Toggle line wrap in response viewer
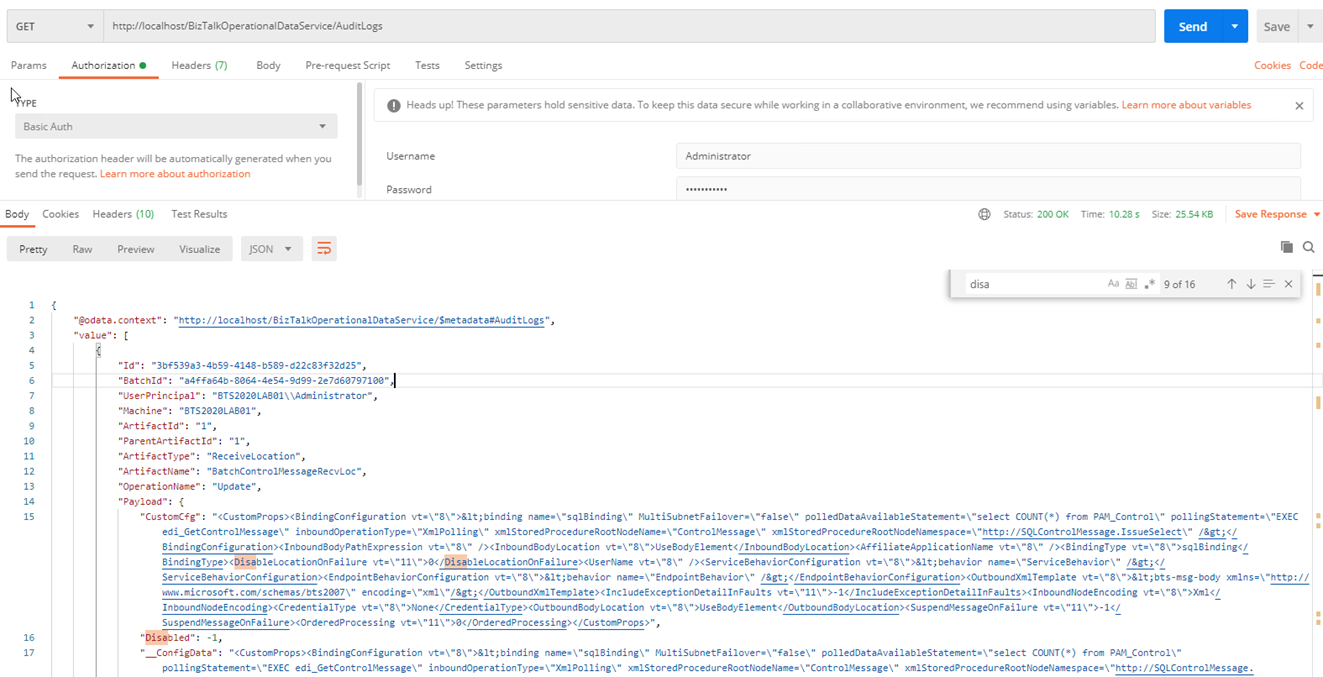 click(324, 249)
